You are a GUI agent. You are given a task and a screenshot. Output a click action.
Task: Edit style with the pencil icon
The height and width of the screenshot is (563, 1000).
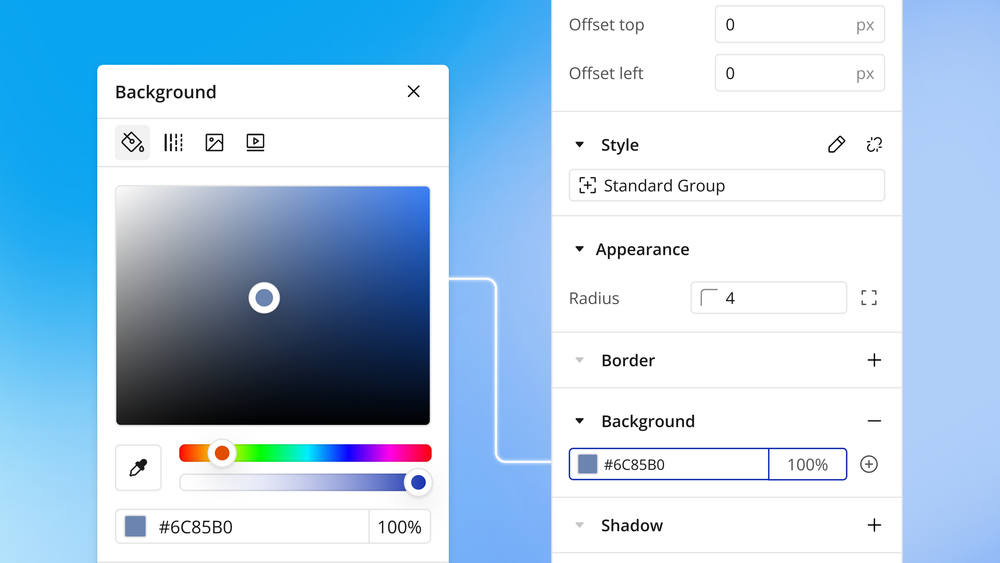[836, 145]
